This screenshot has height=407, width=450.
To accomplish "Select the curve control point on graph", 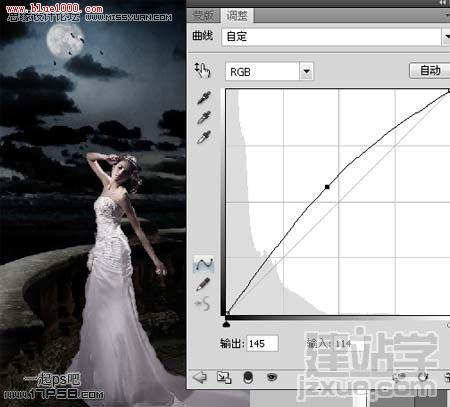I will click(327, 187).
